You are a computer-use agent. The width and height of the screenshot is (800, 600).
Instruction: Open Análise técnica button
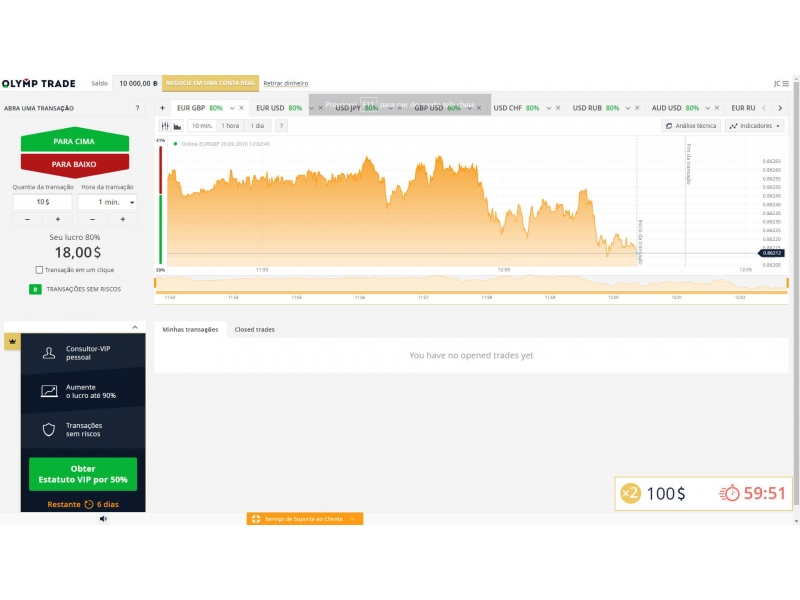pyautogui.click(x=691, y=126)
